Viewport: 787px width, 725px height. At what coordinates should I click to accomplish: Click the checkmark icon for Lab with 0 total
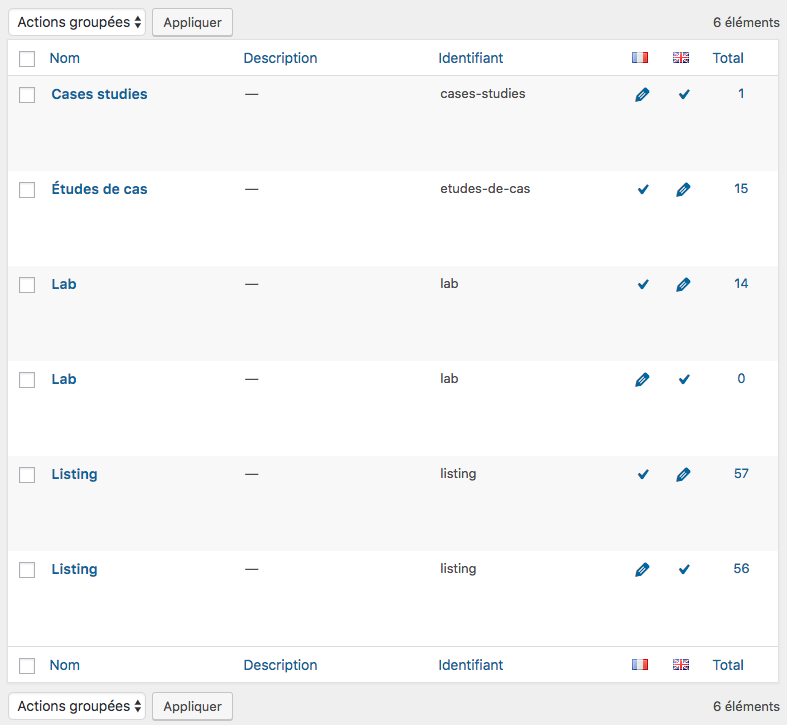click(x=684, y=379)
